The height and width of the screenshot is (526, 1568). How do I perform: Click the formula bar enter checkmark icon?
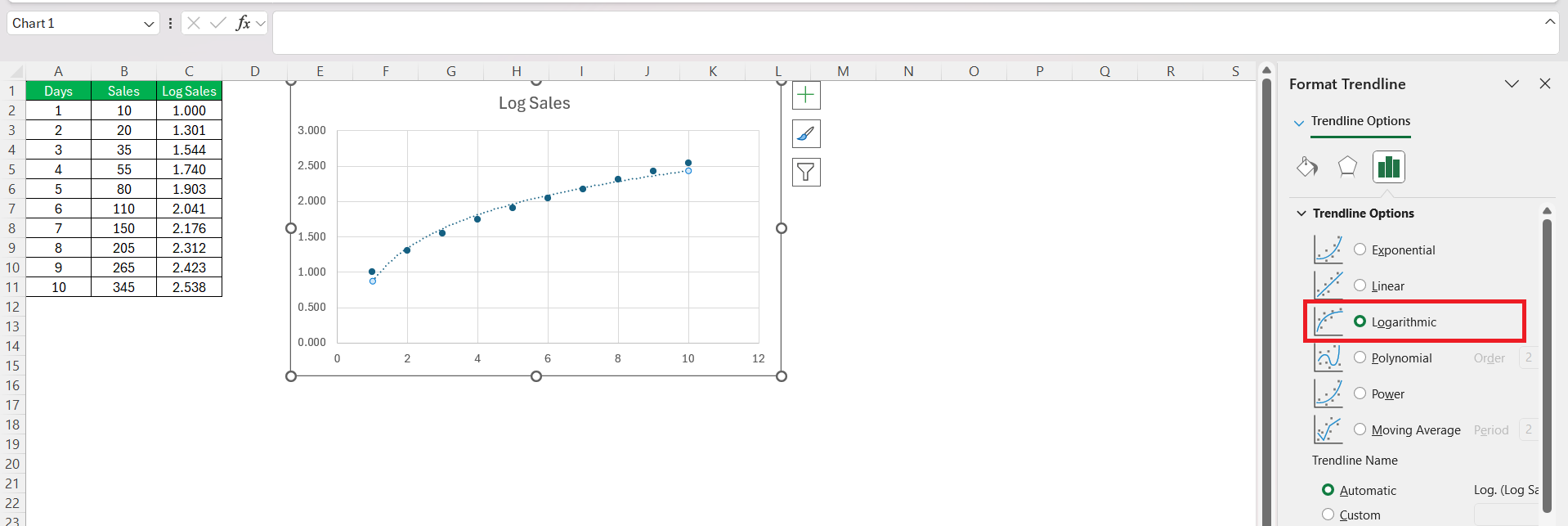(218, 23)
